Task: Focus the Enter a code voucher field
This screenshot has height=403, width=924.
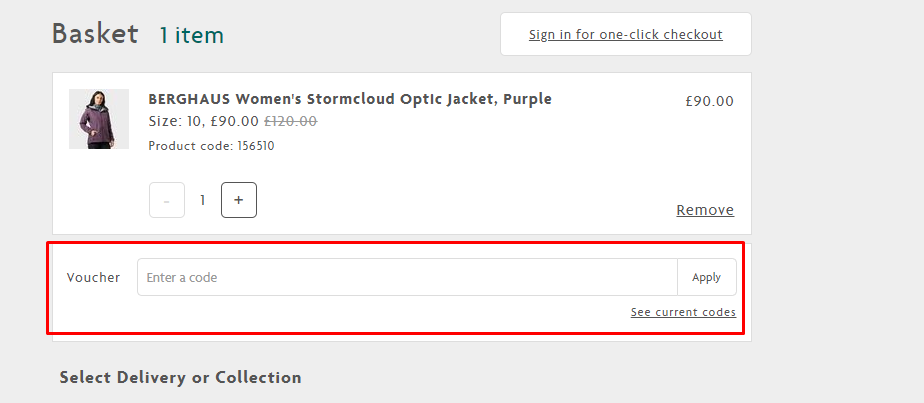Action: pos(407,277)
